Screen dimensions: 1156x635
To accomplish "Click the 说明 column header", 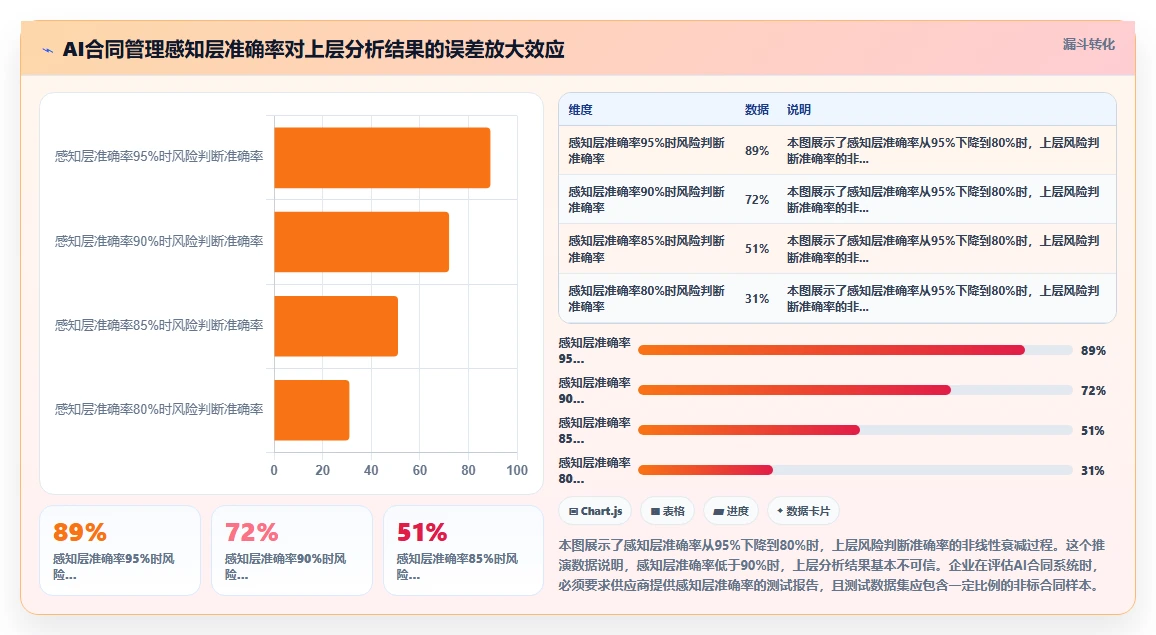I will 798,110.
